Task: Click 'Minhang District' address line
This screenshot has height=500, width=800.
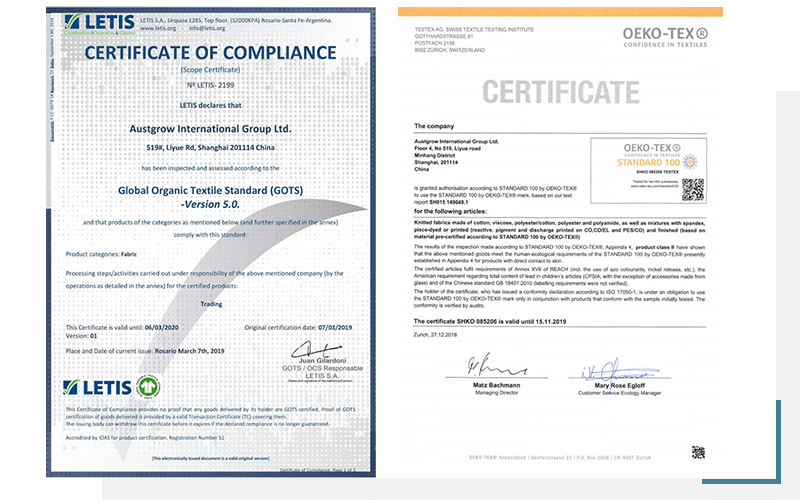Action: [434, 155]
